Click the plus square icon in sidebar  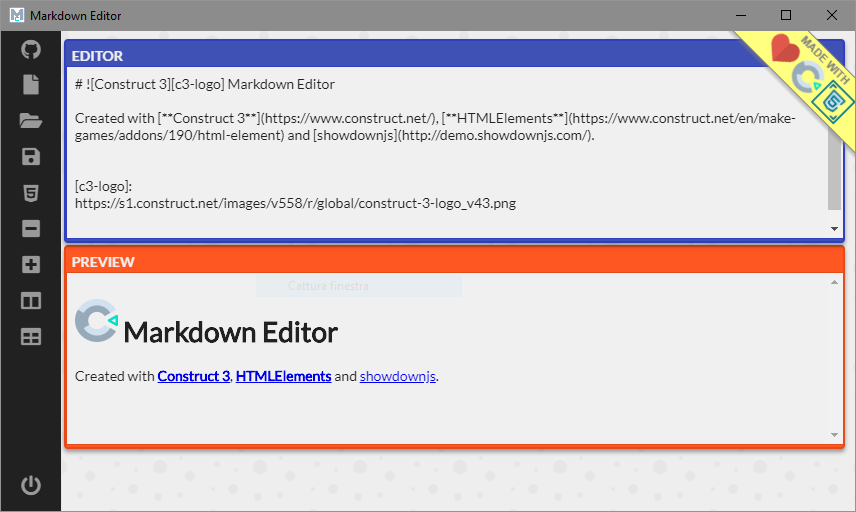31,265
